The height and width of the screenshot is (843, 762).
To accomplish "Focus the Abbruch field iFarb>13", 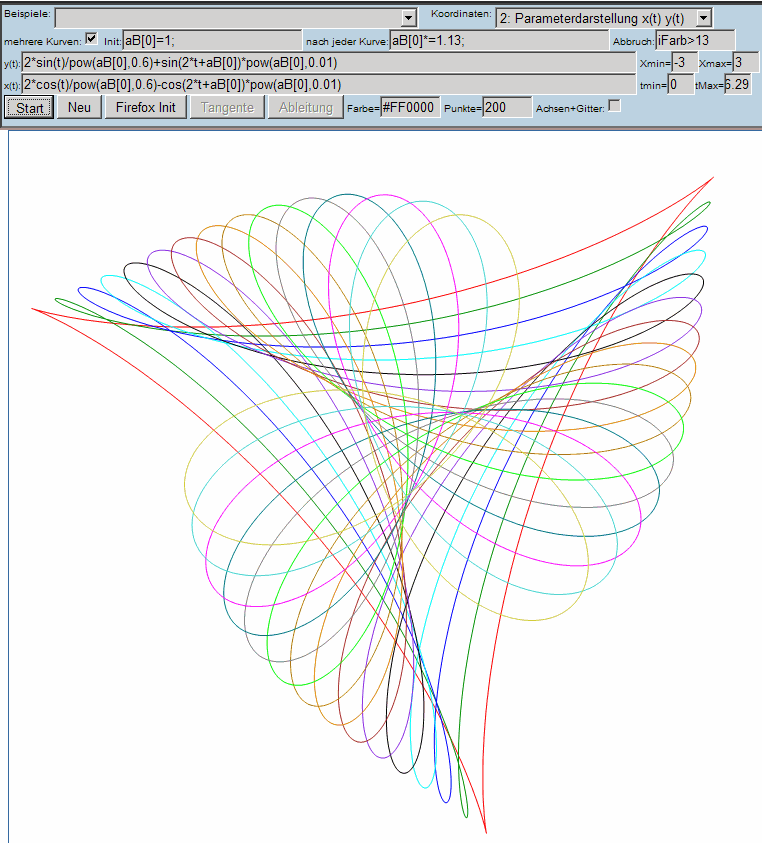I will 695,40.
